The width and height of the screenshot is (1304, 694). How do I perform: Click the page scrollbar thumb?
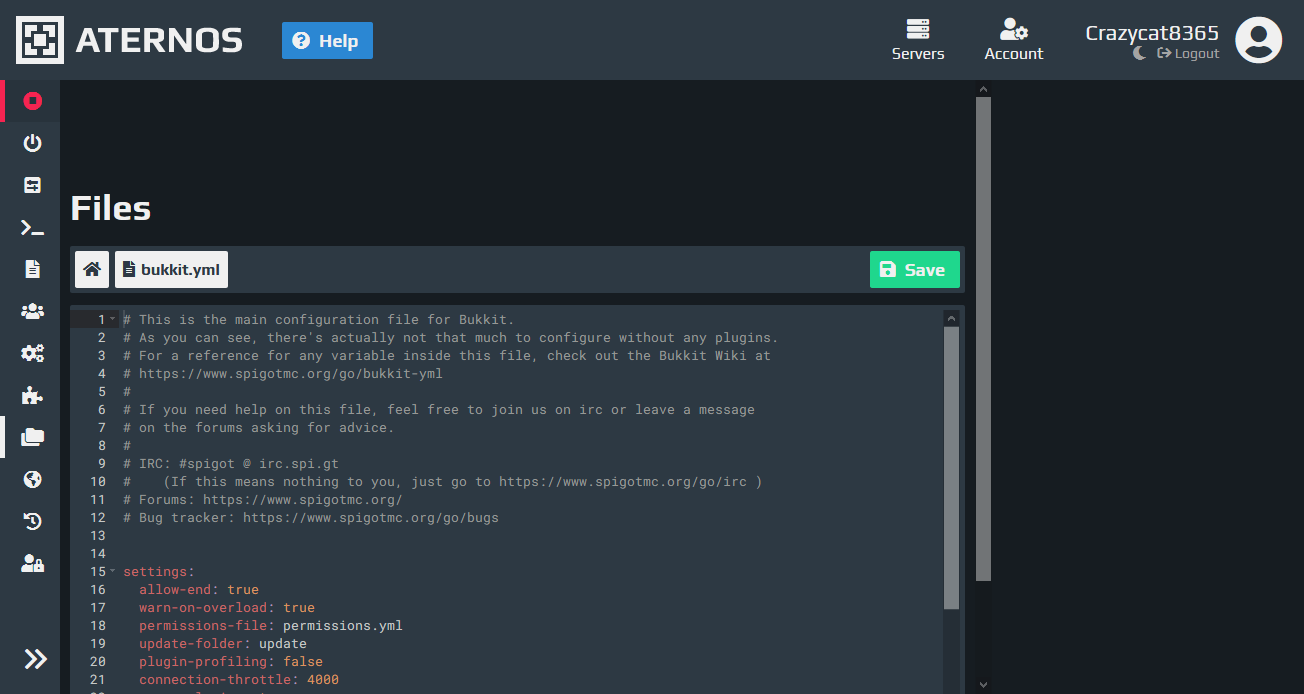[983, 339]
